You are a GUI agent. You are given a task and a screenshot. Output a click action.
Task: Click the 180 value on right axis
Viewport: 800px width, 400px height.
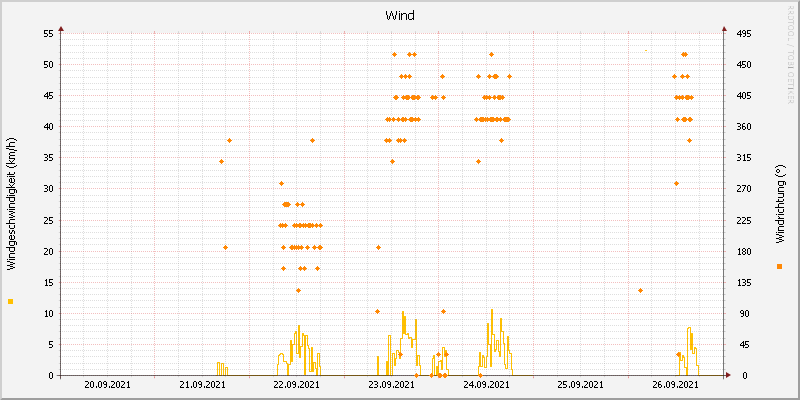pos(743,252)
